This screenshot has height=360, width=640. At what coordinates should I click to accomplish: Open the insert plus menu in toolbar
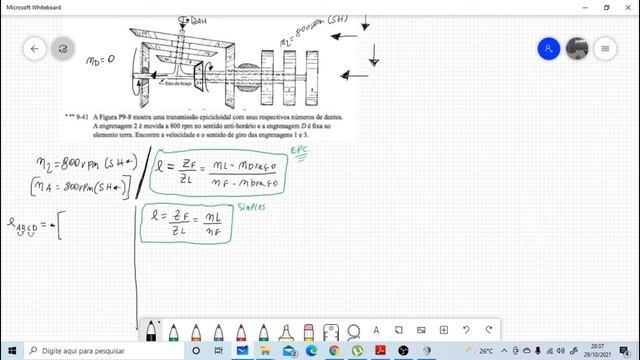point(444,330)
